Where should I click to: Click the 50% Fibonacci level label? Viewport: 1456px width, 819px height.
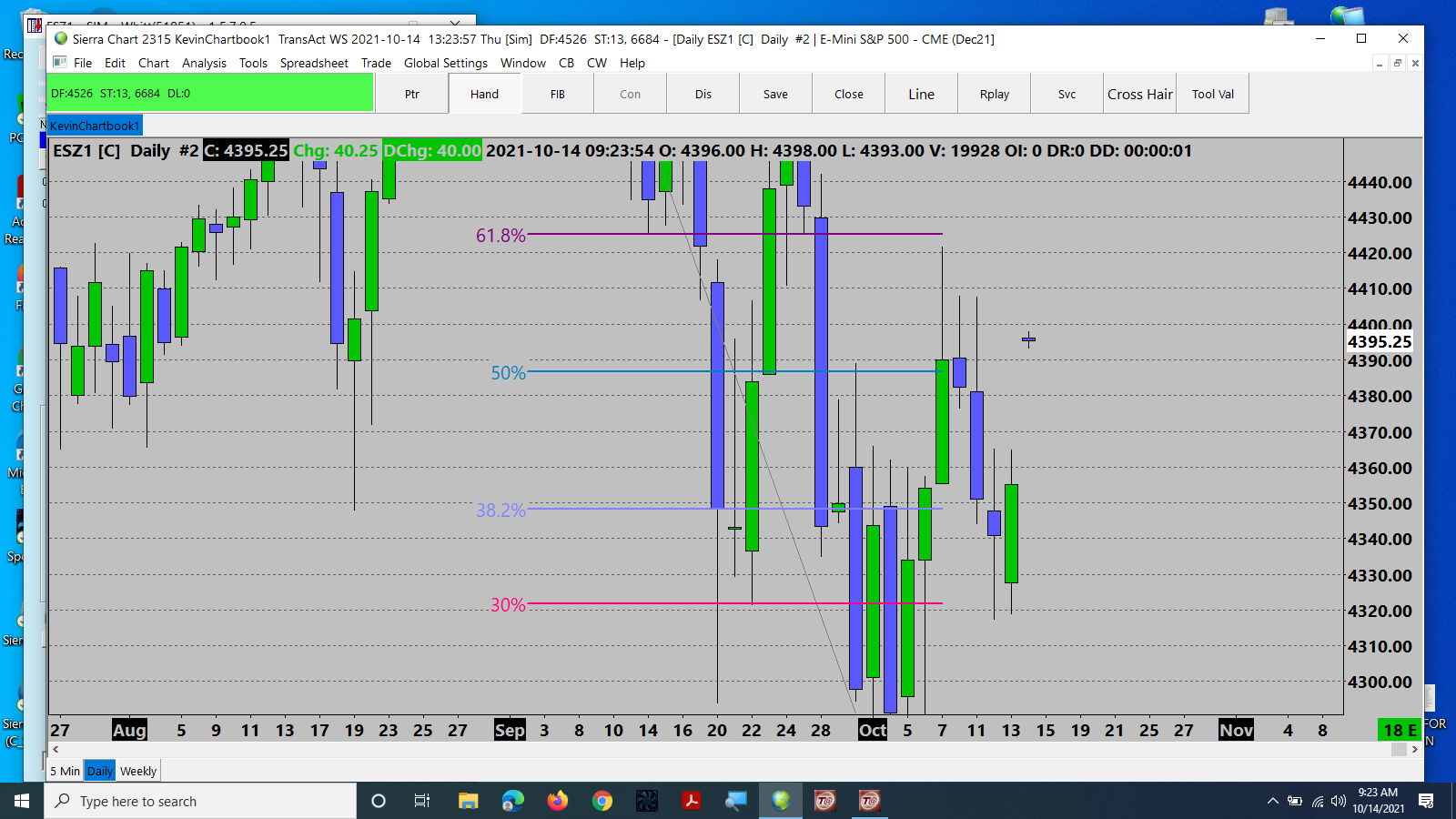[x=509, y=373]
